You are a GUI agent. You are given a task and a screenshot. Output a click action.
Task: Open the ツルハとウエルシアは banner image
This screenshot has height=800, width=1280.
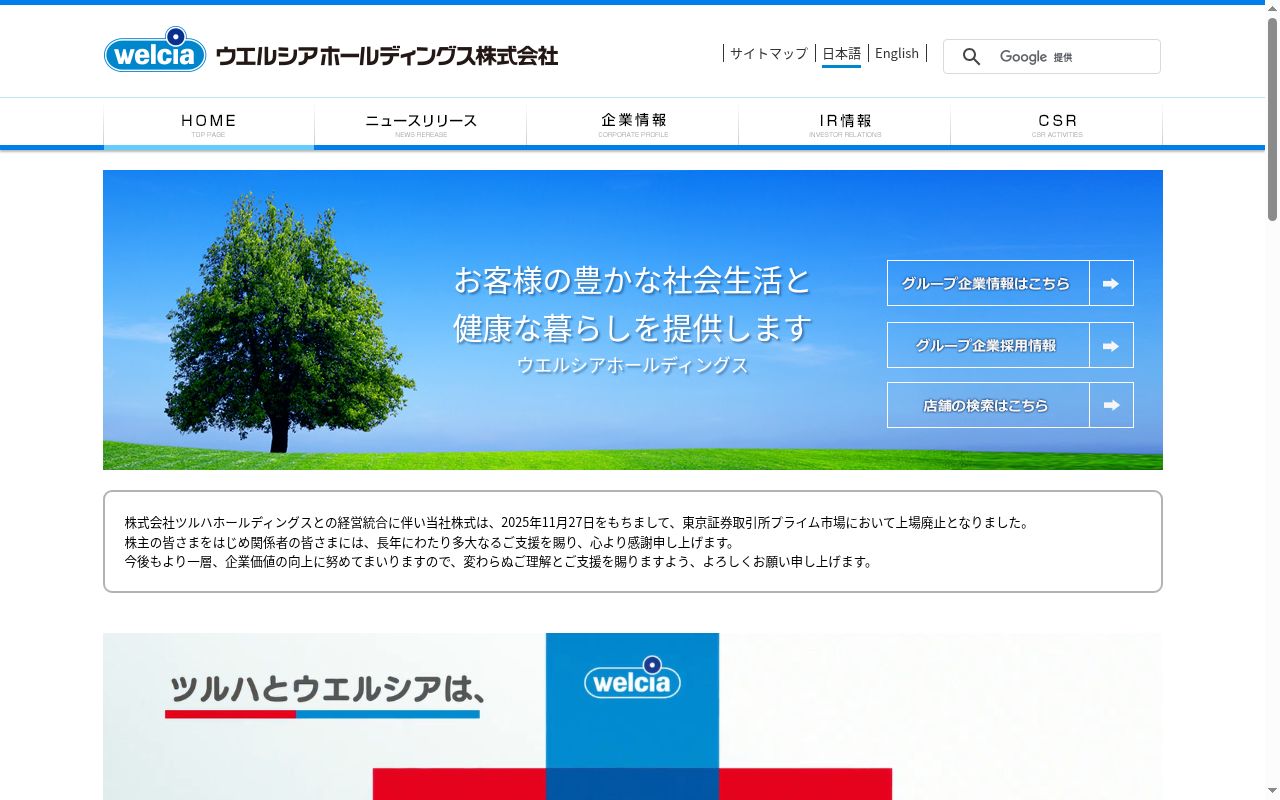coord(633,716)
